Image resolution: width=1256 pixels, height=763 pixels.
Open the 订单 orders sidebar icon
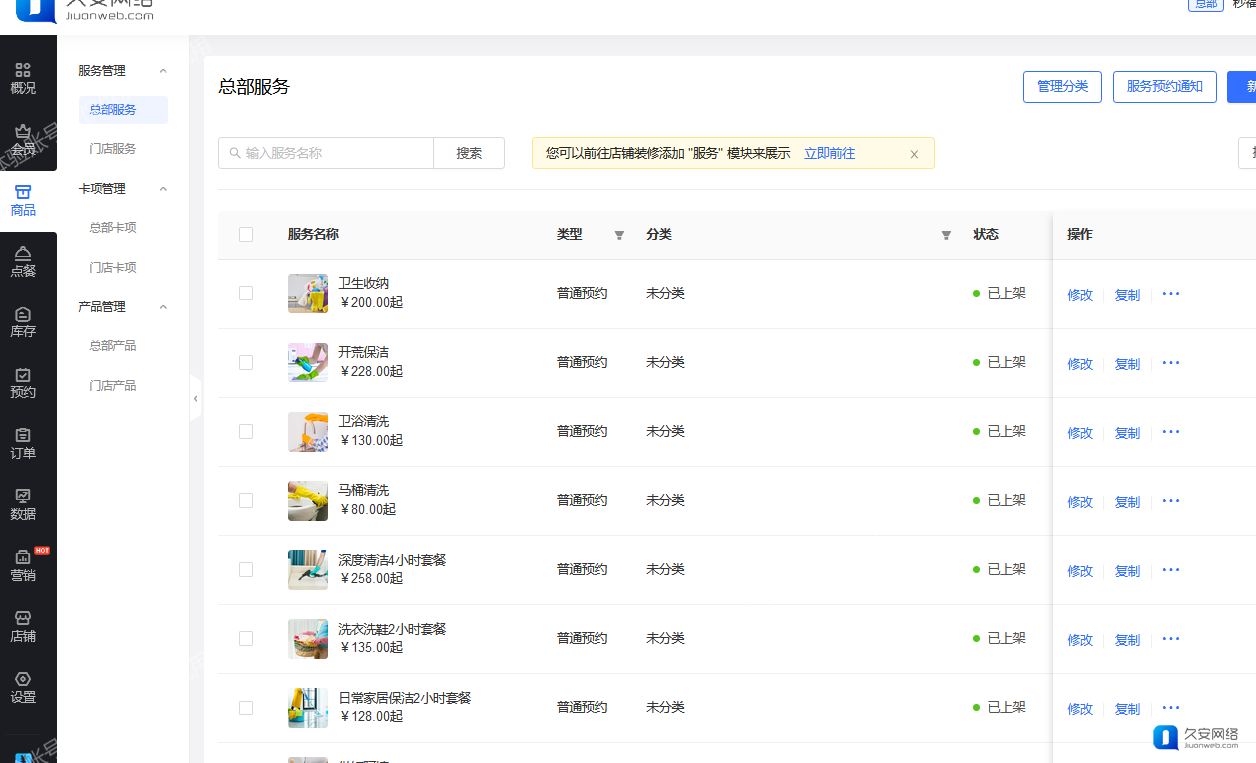[23, 444]
